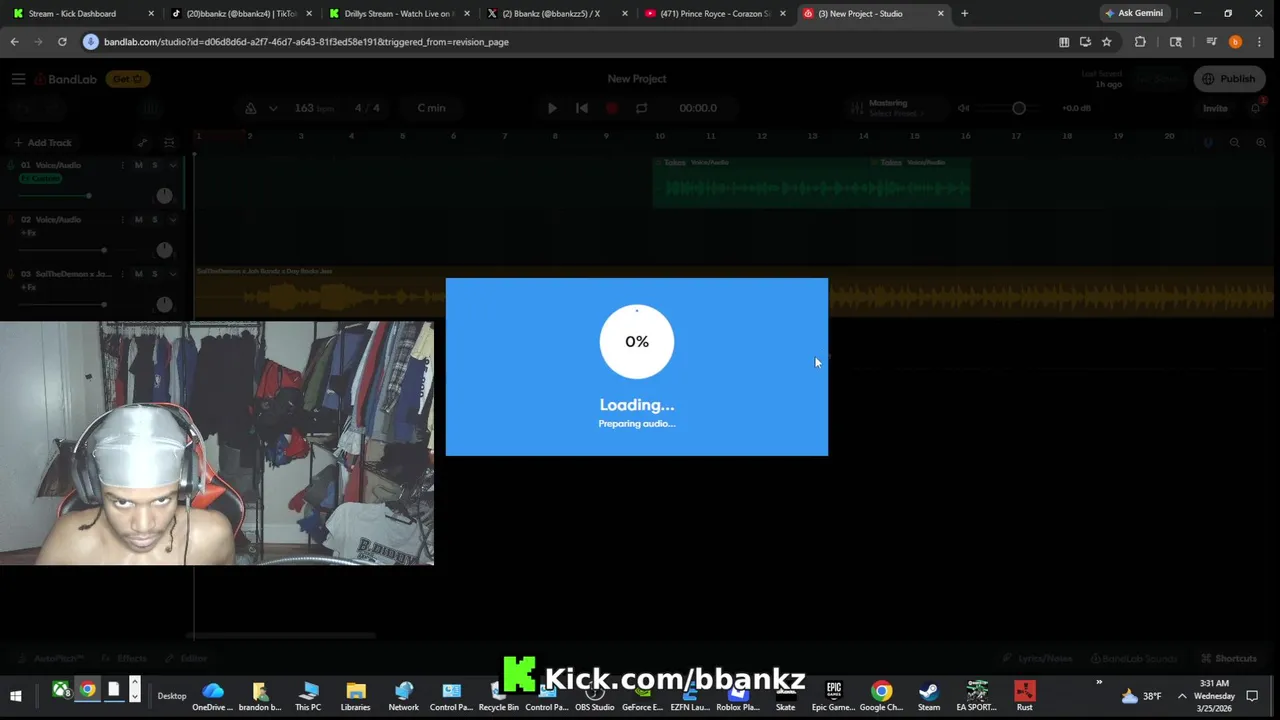Click the zoom in magnifier icon
The image size is (1280, 720).
pos(1261,143)
